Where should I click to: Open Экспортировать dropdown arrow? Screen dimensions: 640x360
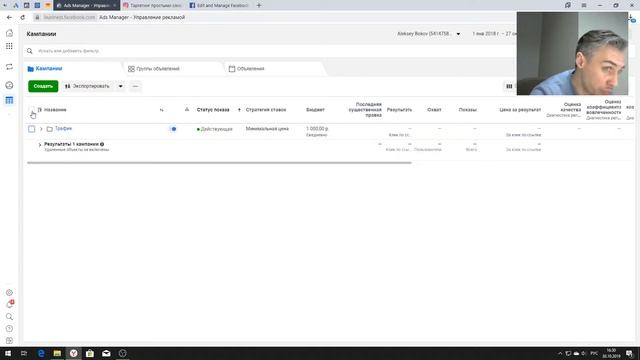(120, 86)
